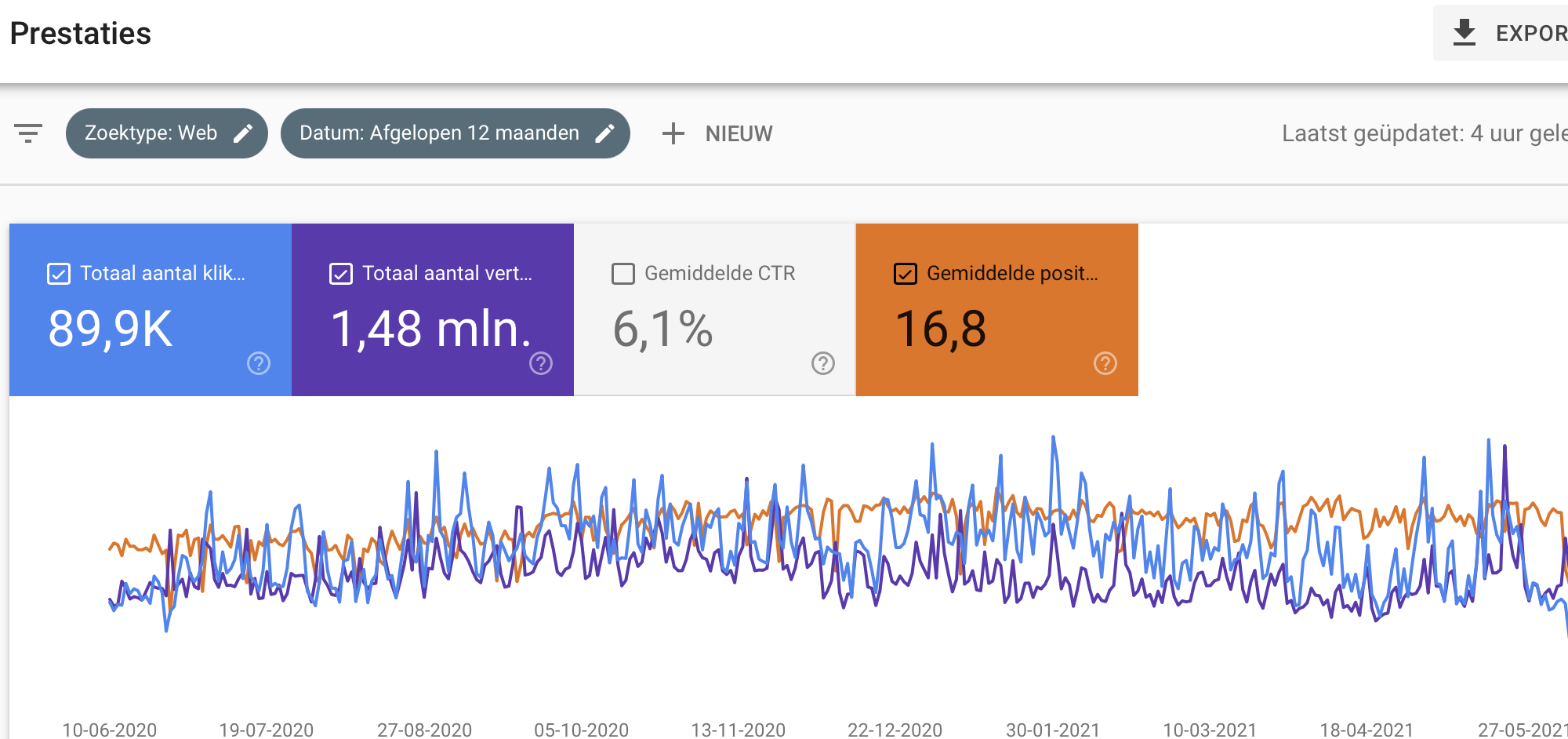Click the 1,48 mln. impressions value
Screen dimensions: 1568x739
(431, 329)
